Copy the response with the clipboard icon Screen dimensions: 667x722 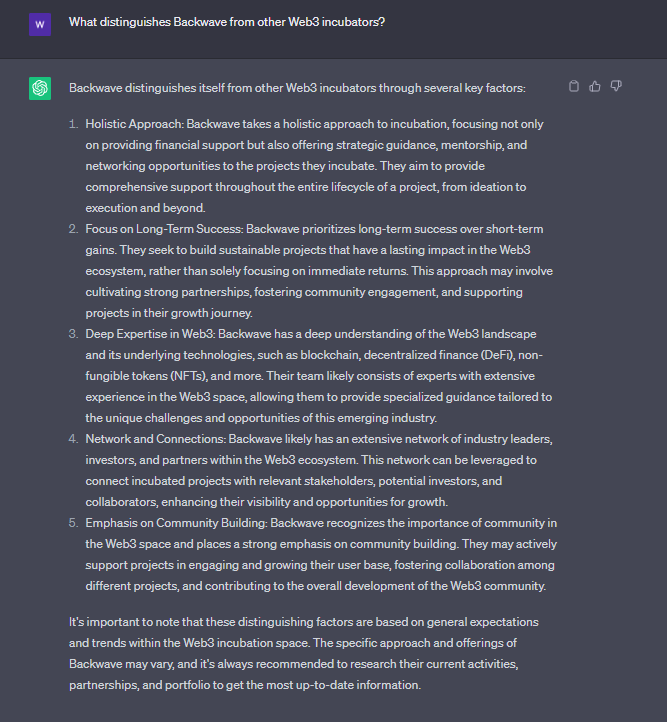(x=574, y=86)
